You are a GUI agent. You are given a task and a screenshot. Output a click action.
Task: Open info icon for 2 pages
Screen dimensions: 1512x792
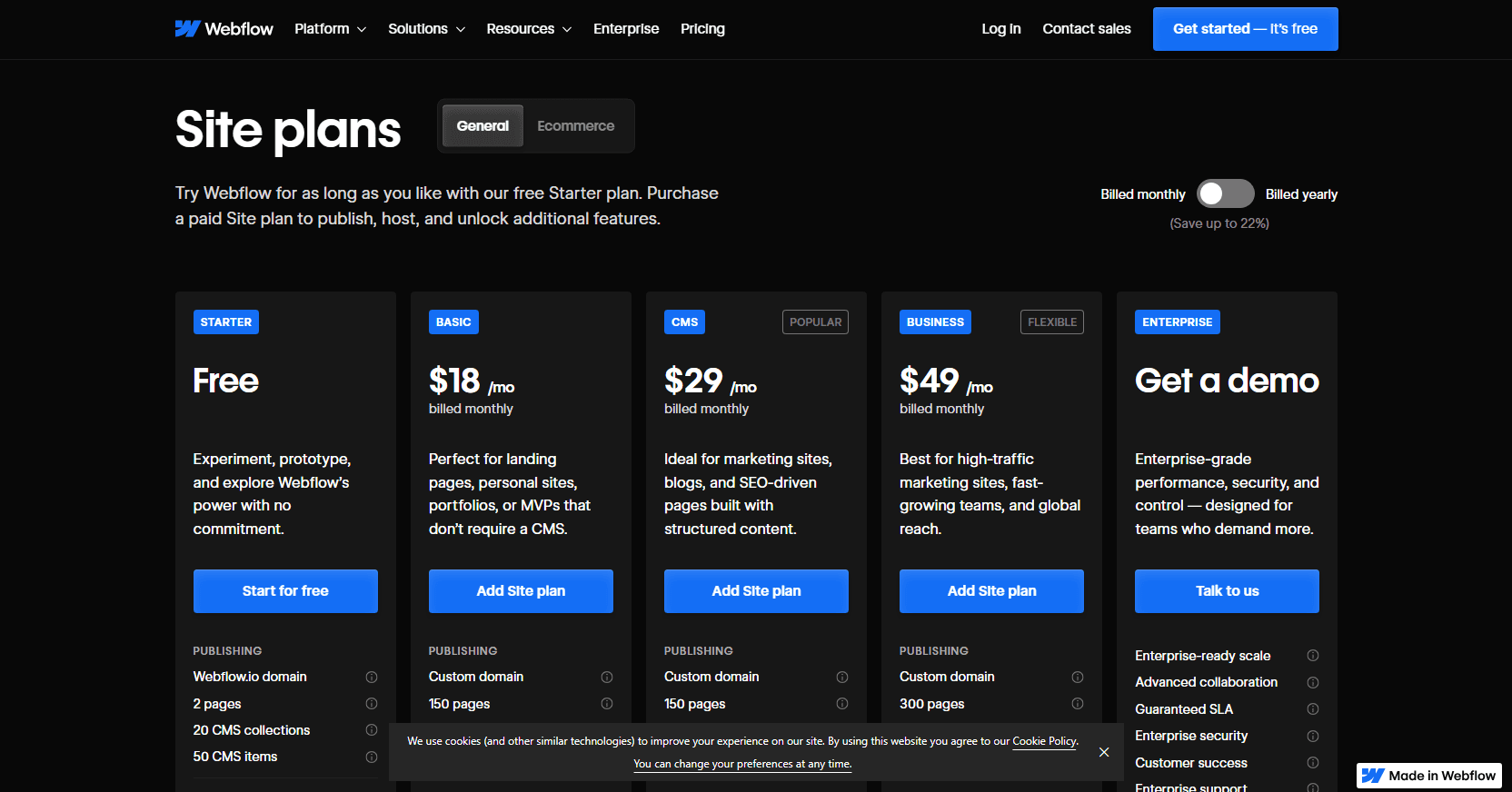coord(372,703)
